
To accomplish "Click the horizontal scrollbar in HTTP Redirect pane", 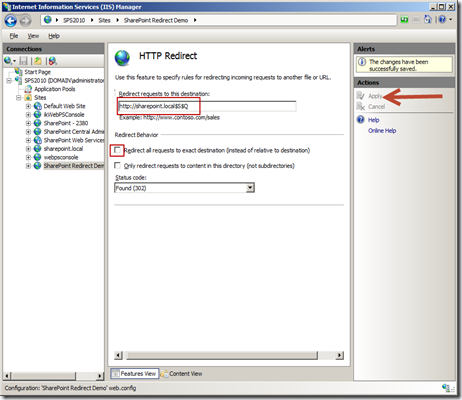I will point(229,355).
